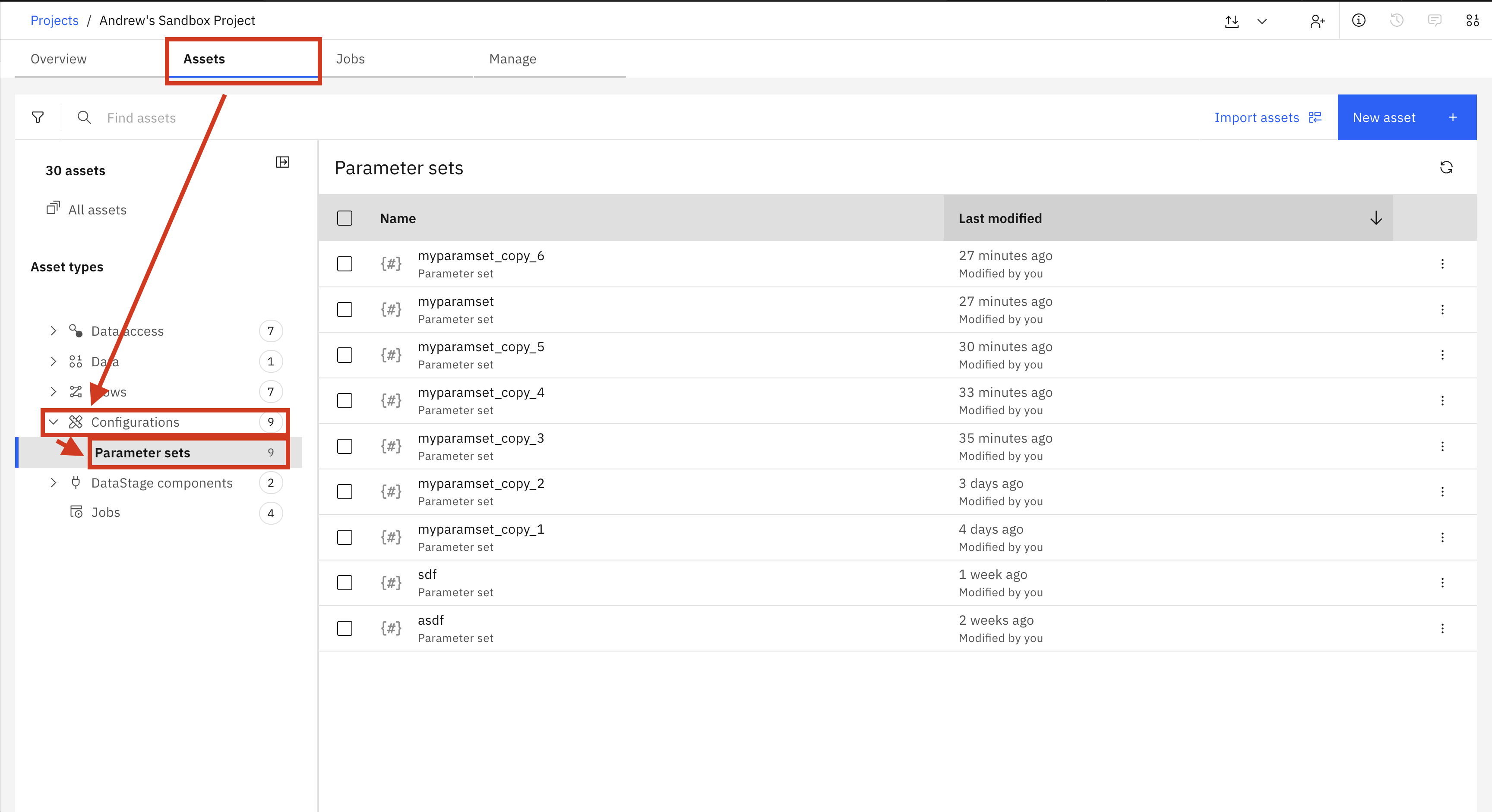Select the myparamset checkbox
The height and width of the screenshot is (812, 1492).
(x=345, y=310)
